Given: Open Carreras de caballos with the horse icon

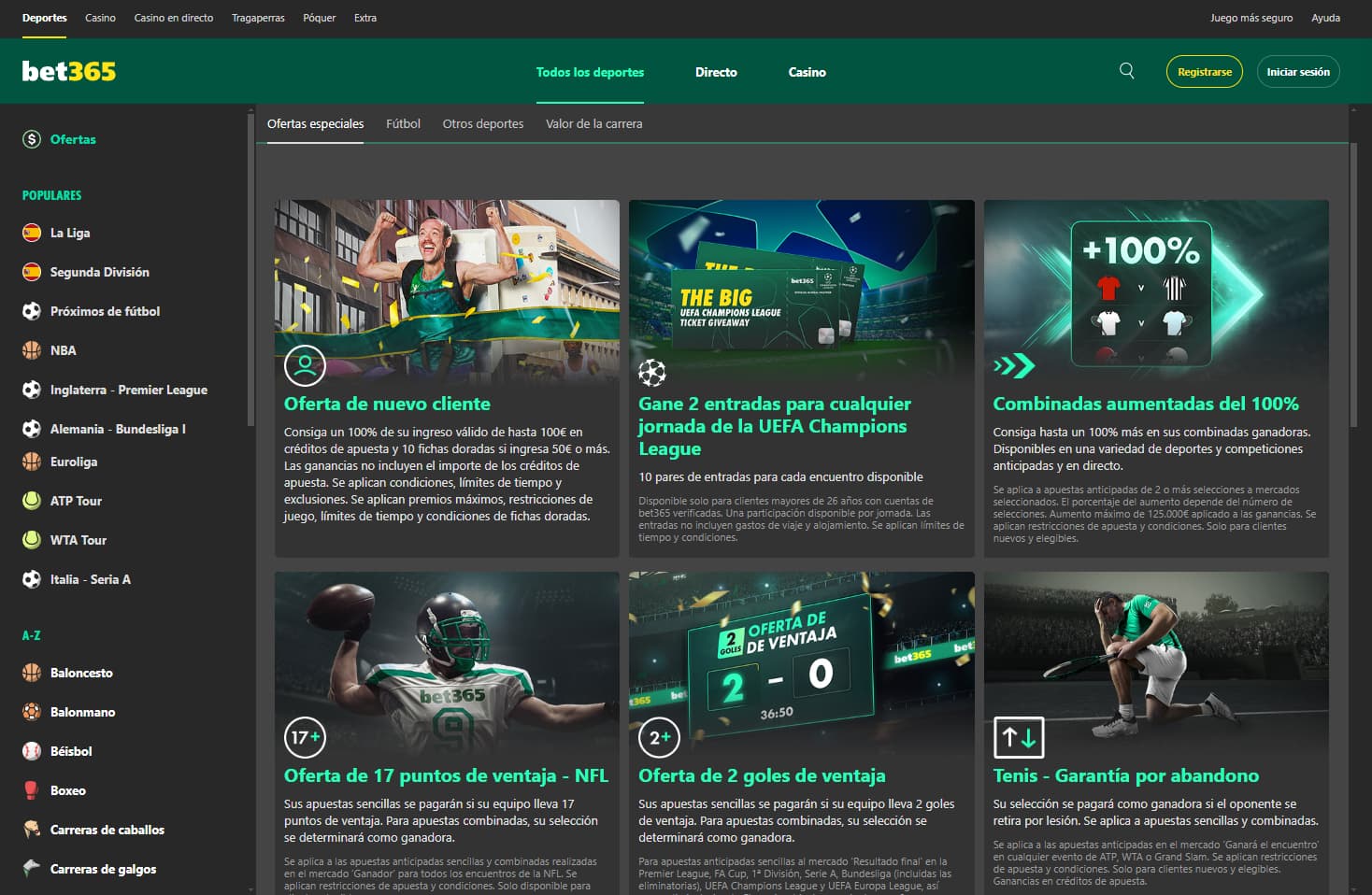Looking at the screenshot, I should coord(31,830).
